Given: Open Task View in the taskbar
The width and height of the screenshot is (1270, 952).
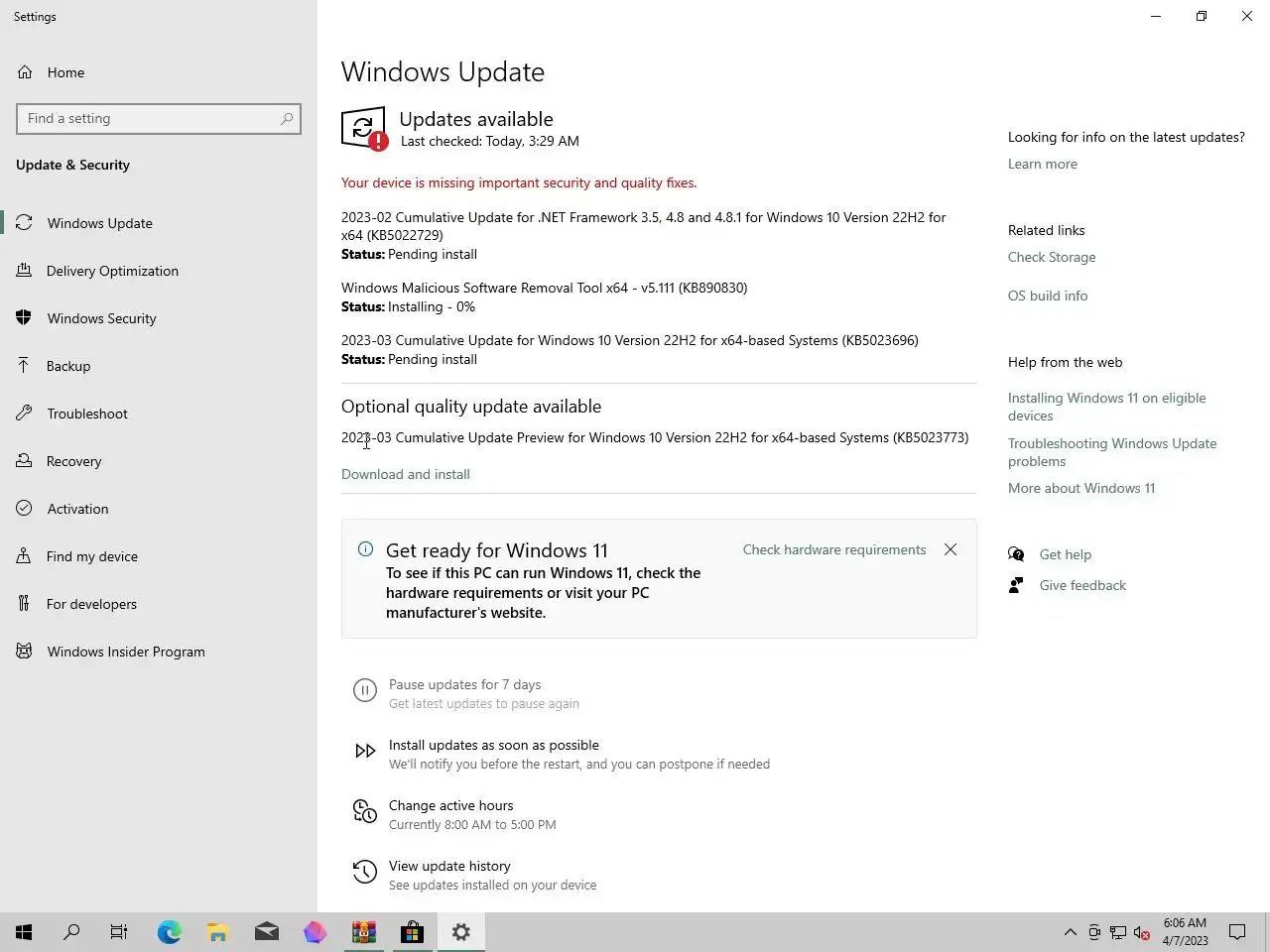Looking at the screenshot, I should (x=119, y=932).
